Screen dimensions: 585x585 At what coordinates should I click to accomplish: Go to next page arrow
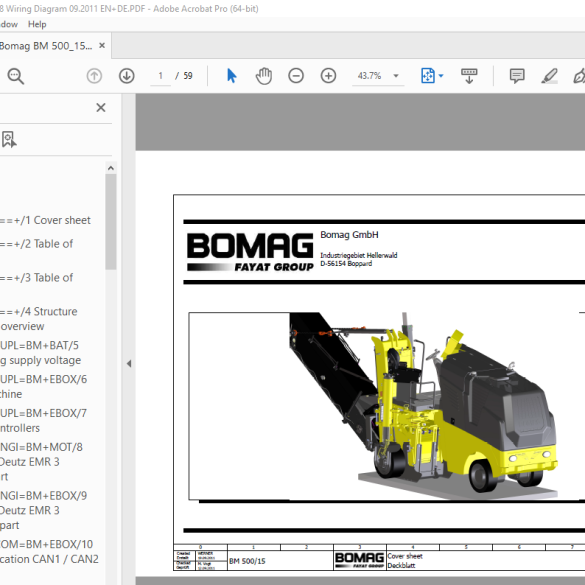click(x=127, y=76)
